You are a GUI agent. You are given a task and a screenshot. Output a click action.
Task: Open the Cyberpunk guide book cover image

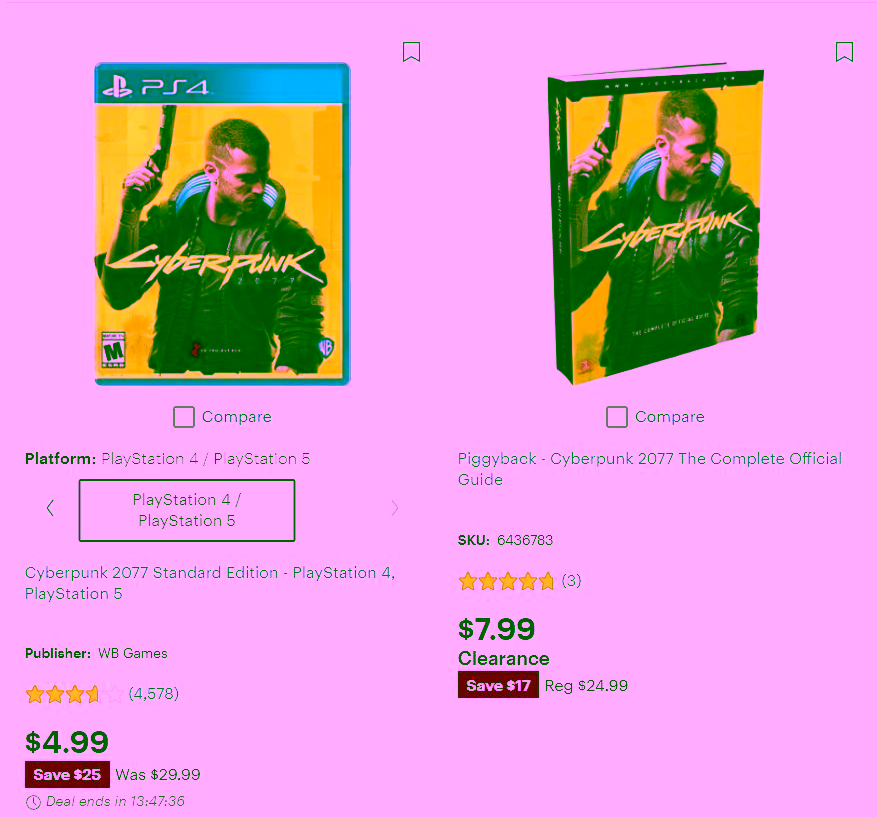tap(656, 224)
